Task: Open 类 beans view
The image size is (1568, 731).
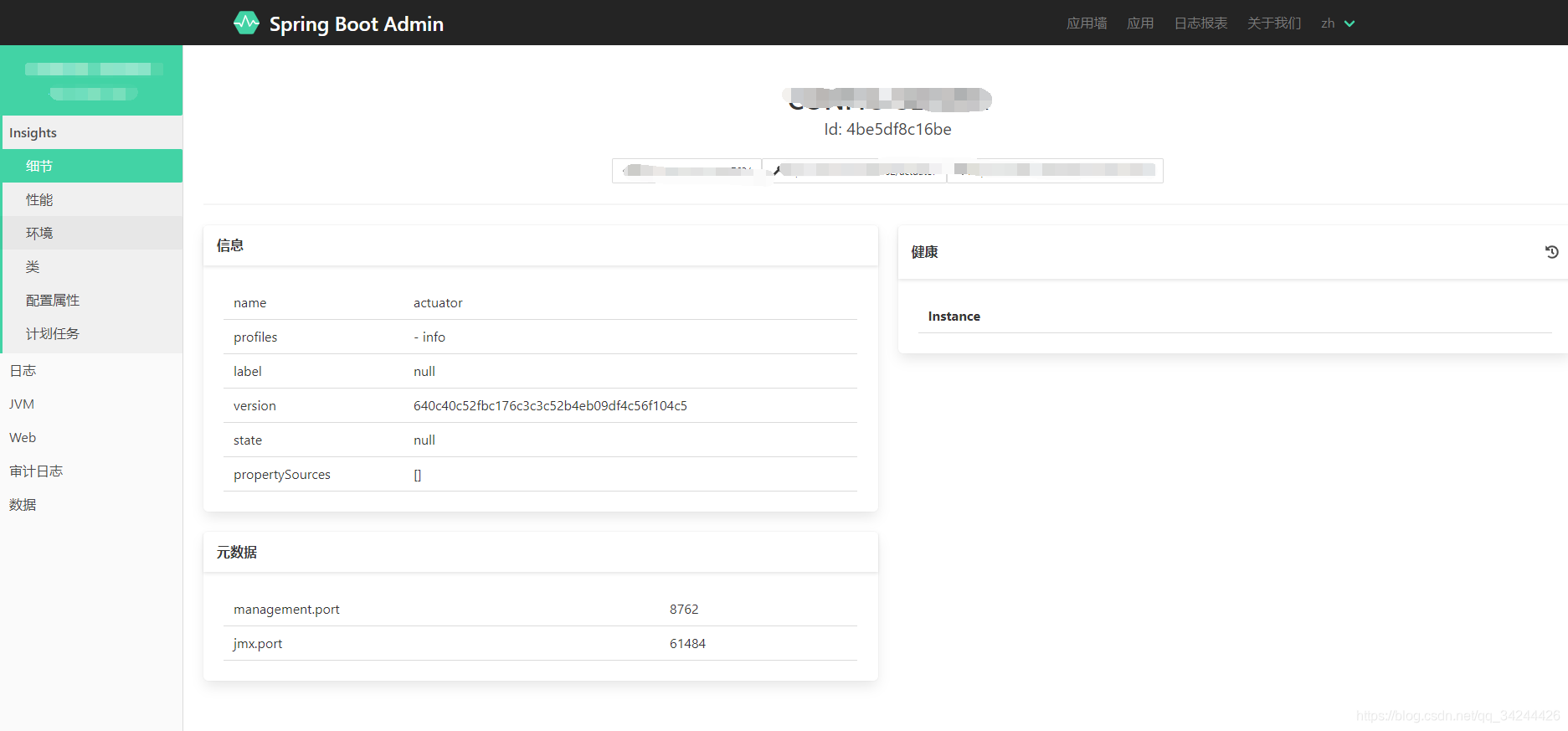Action: click(92, 266)
